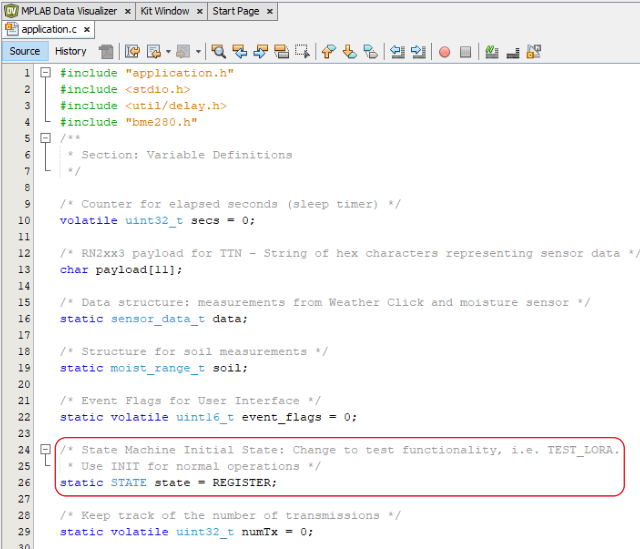Viewport: 640px width, 549px height.
Task: Click the Uncomment toolbar icon
Action: point(513,52)
